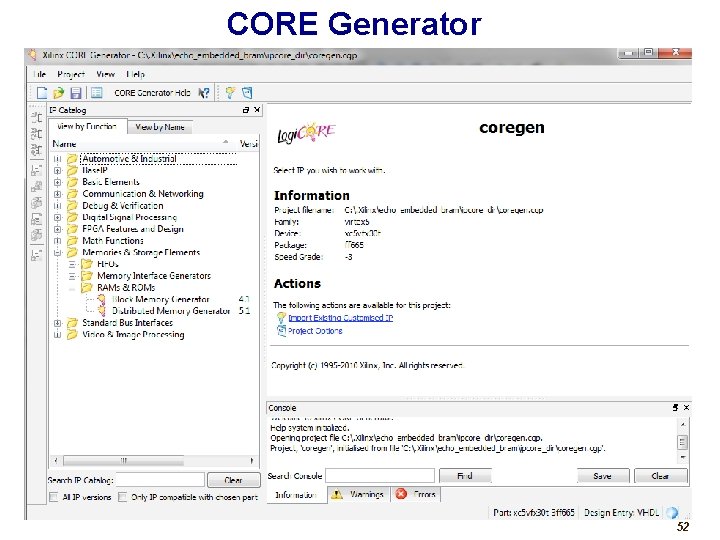Screen dimensions: 720x540
Task: Click the top icon in left sidebar
Action: pos(36,117)
